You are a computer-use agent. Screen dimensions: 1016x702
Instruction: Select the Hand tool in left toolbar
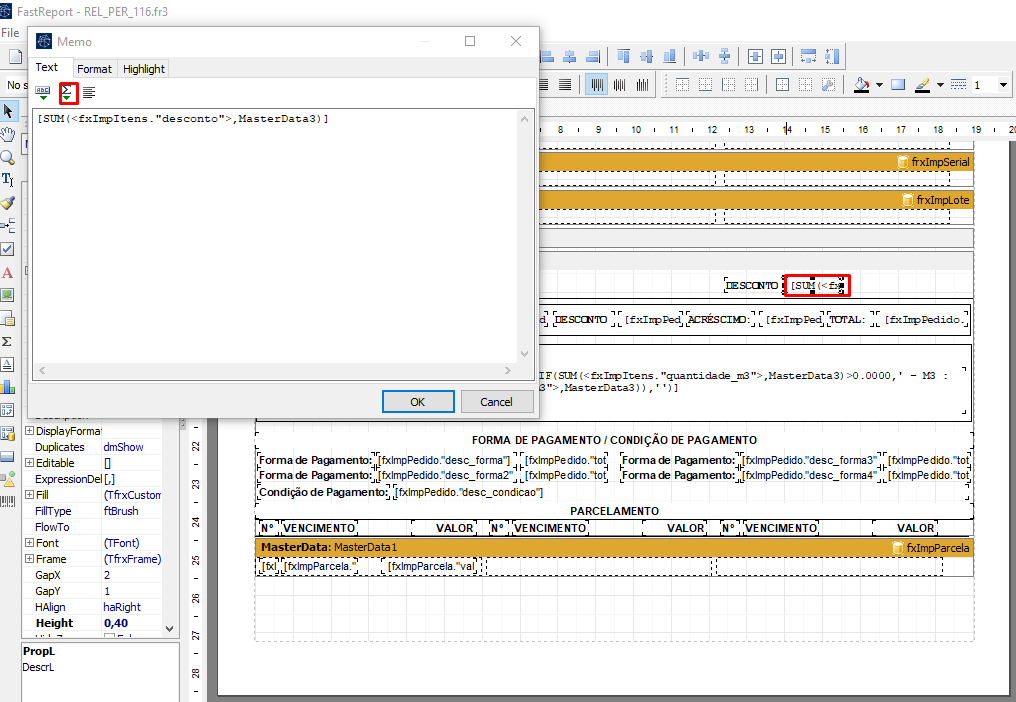pyautogui.click(x=8, y=134)
